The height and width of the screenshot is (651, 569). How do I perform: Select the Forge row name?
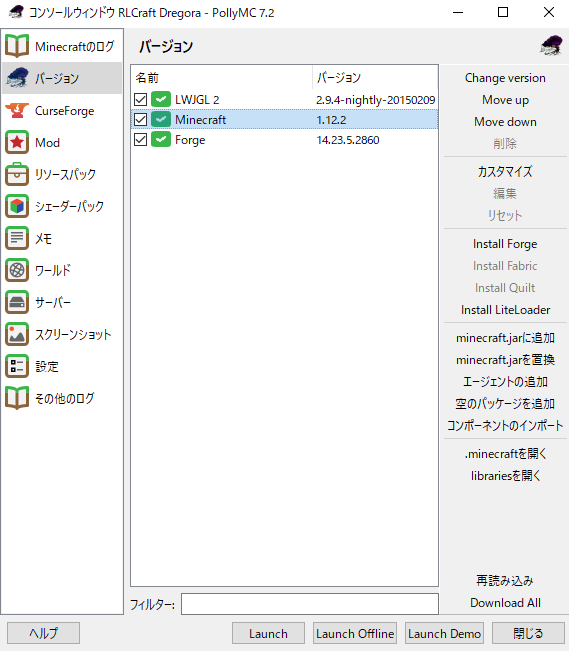[190, 140]
